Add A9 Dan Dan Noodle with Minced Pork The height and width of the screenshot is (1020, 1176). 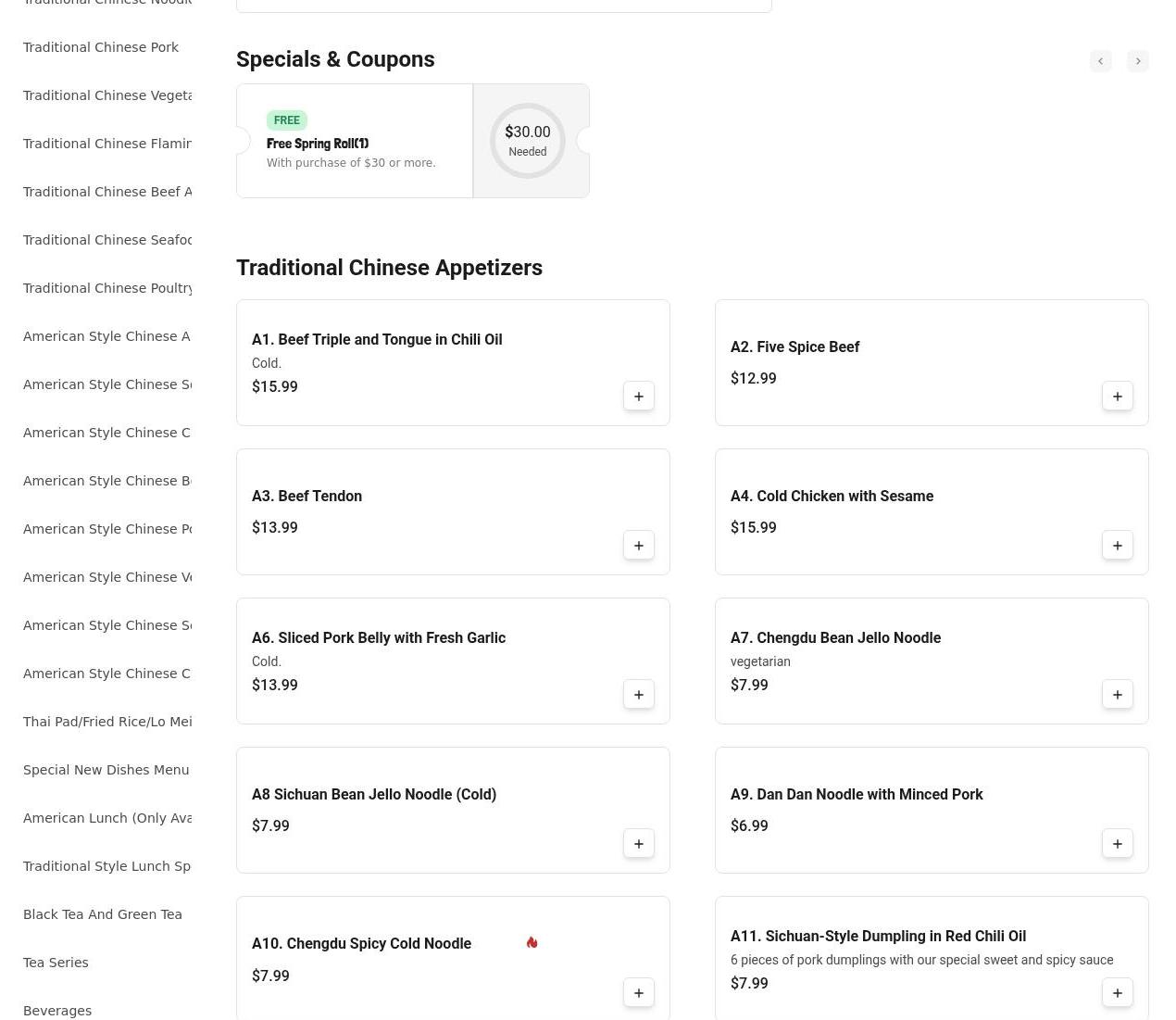click(1118, 844)
